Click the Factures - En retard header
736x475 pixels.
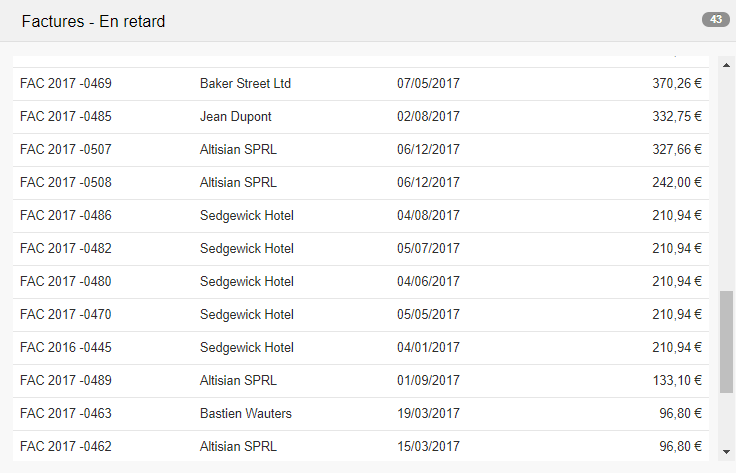[93, 21]
